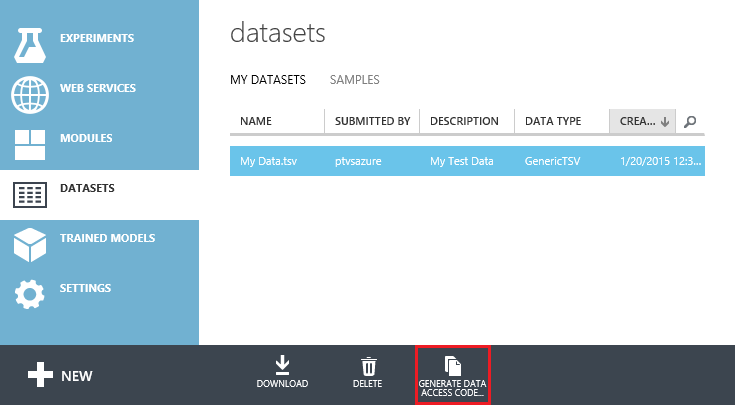Select the DATASETS label in the sidebar

[x=87, y=188]
